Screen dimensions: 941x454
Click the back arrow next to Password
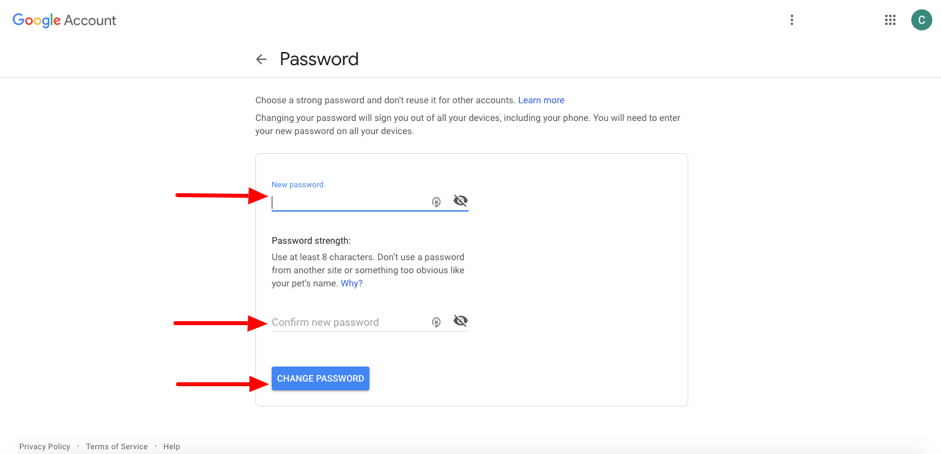261,60
